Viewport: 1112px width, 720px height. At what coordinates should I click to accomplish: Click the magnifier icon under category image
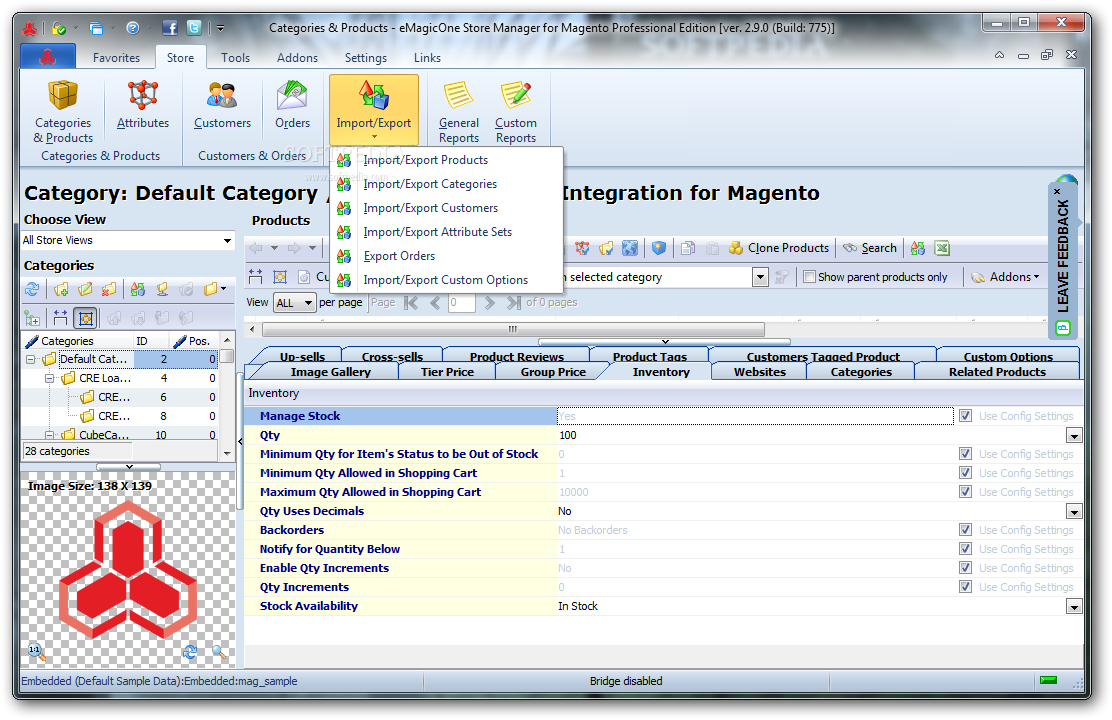tap(219, 652)
